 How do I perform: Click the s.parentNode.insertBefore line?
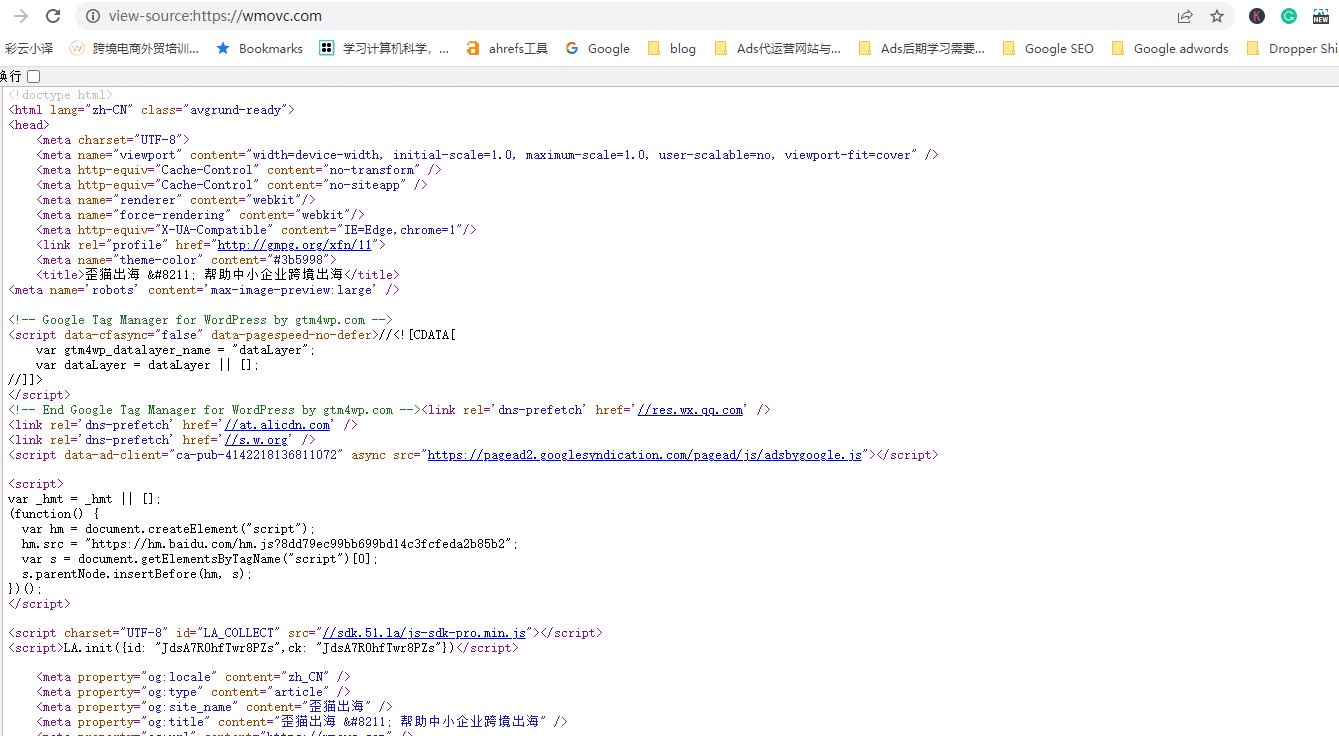(137, 574)
